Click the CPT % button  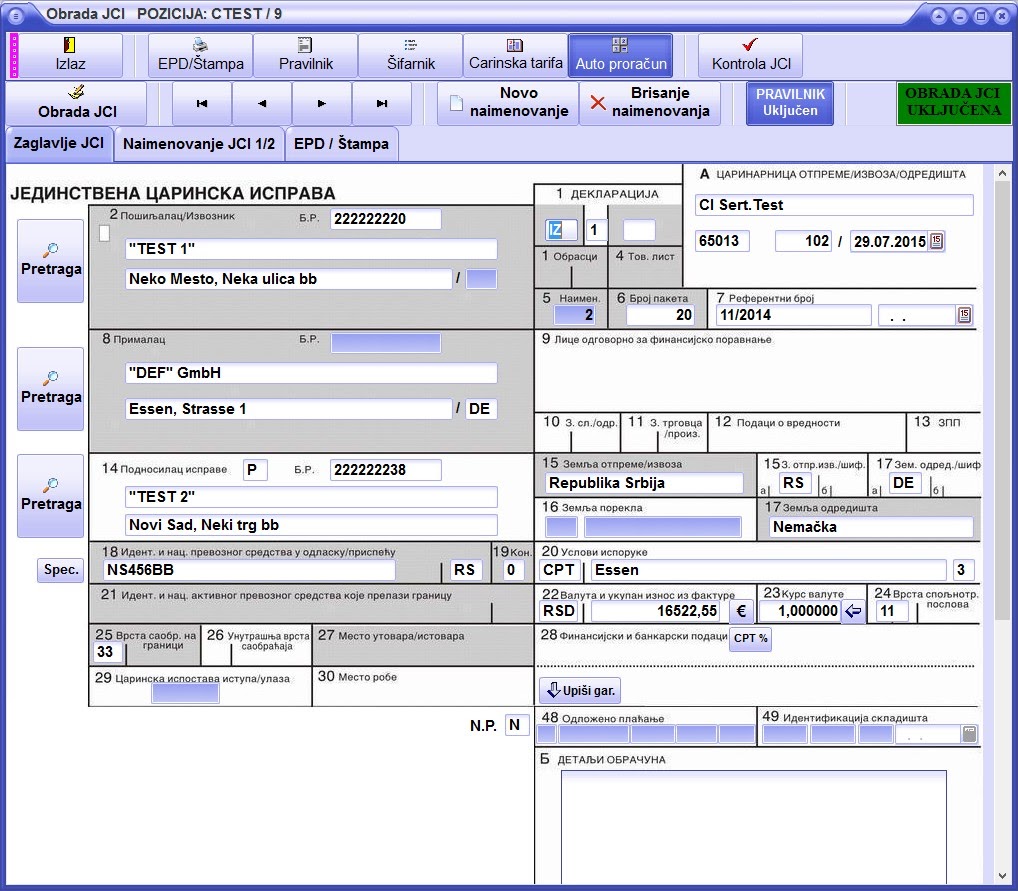pos(751,638)
